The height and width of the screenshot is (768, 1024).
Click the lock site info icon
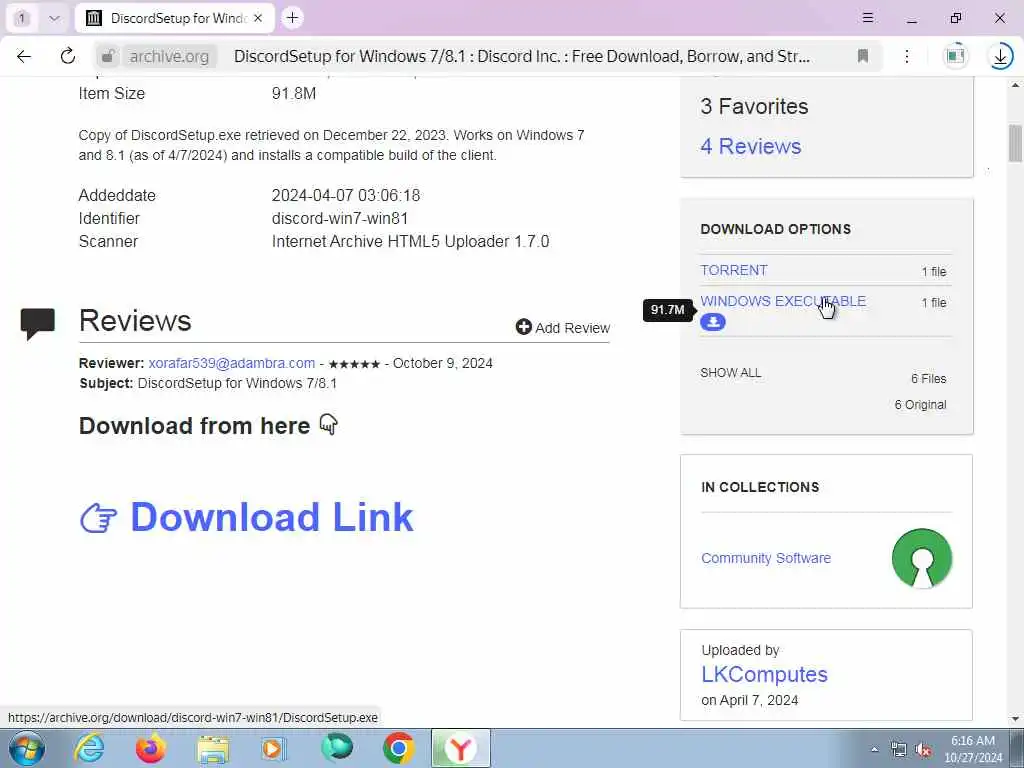108,56
